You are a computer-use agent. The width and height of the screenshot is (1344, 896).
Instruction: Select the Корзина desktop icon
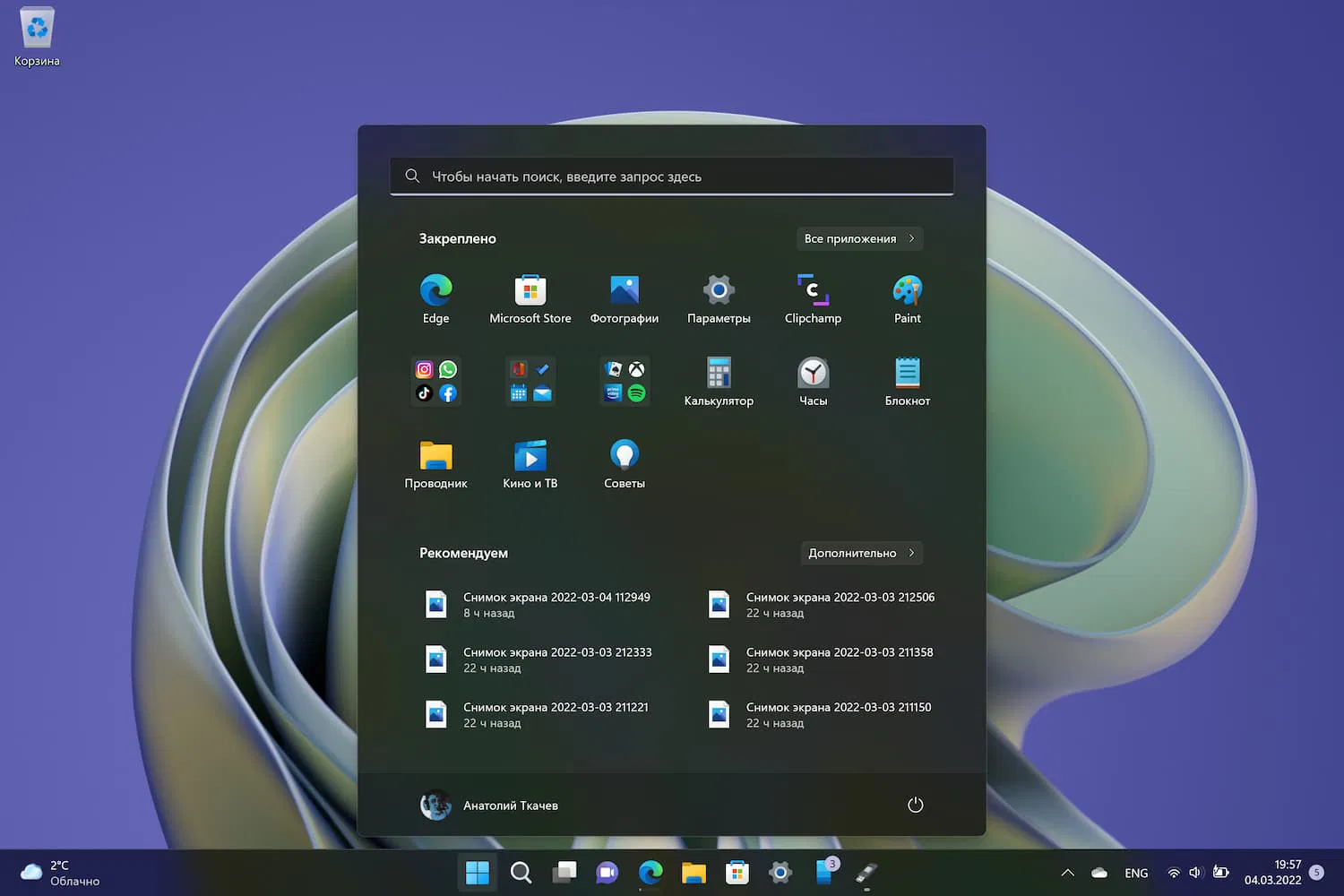tap(37, 38)
